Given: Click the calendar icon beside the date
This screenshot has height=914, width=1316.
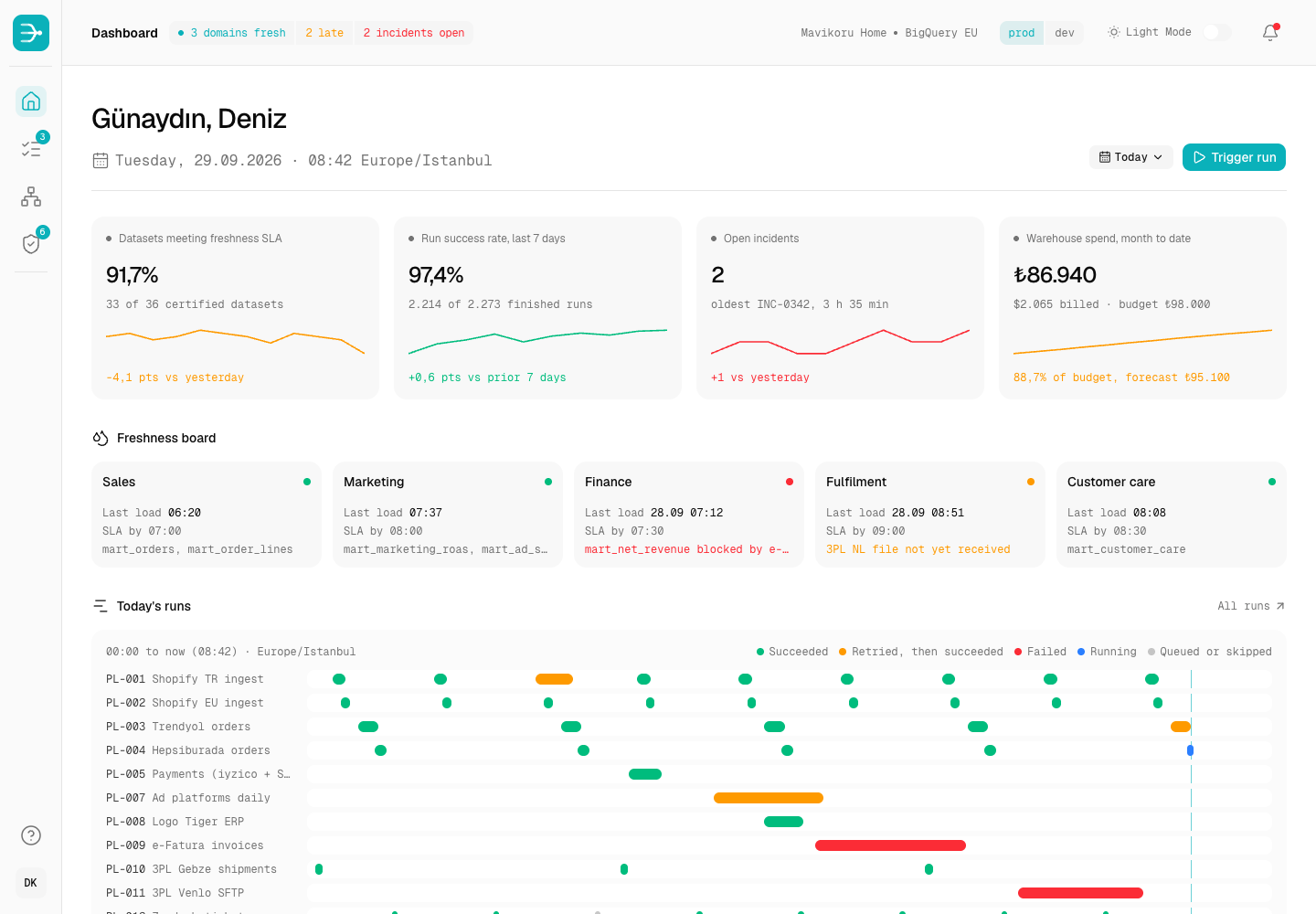Looking at the screenshot, I should (x=101, y=161).
